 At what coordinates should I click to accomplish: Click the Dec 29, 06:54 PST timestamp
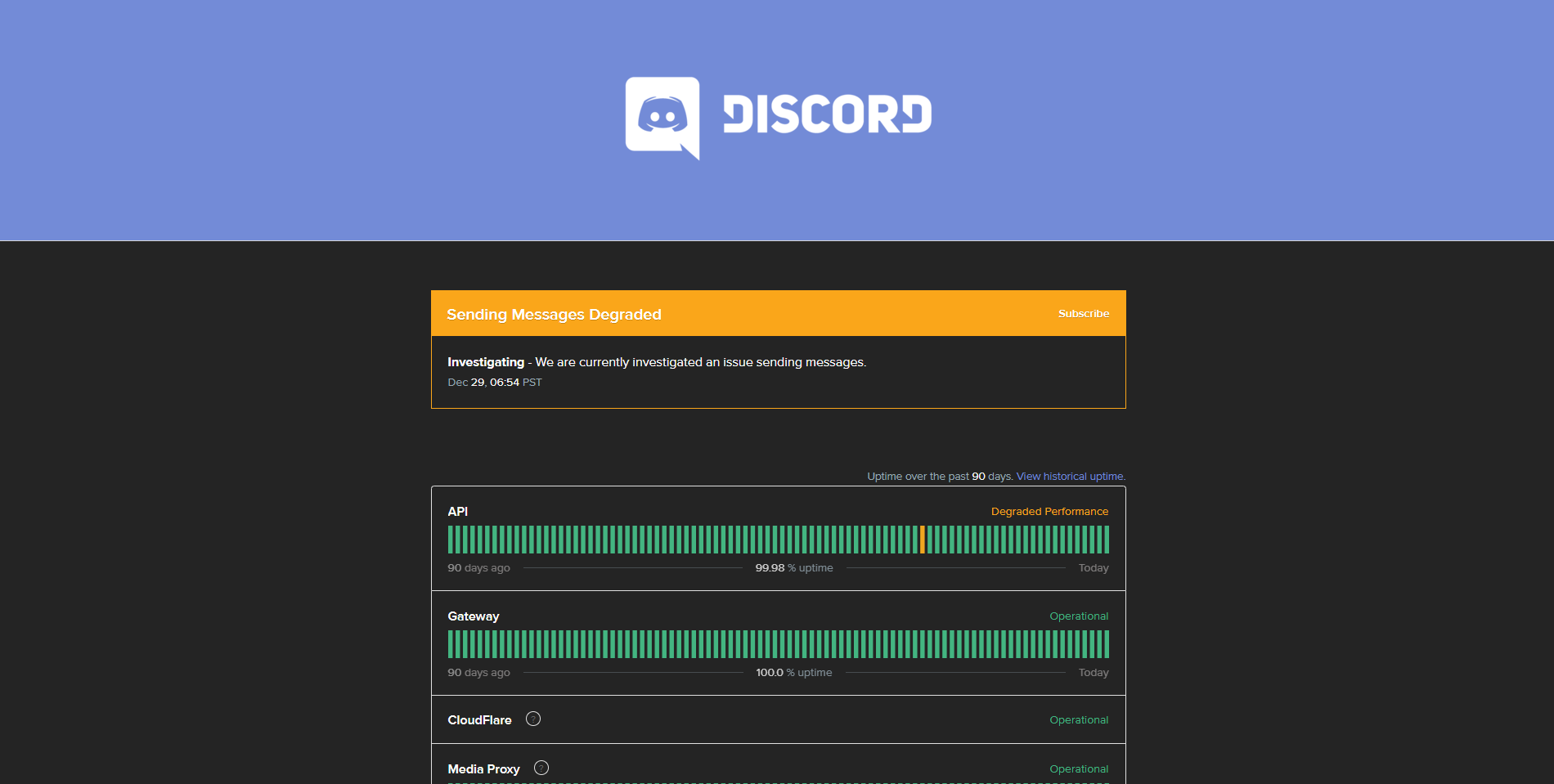tap(495, 382)
